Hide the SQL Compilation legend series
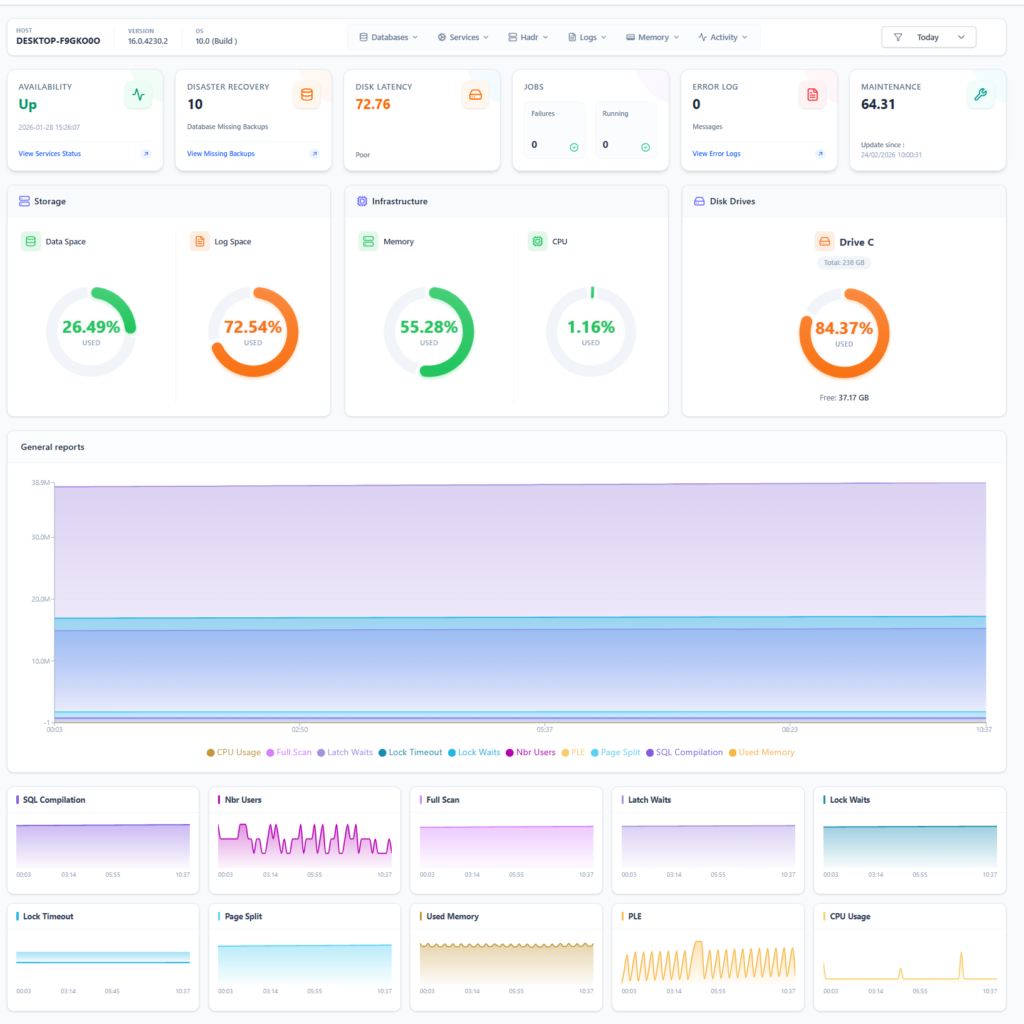Image resolution: width=1024 pixels, height=1024 pixels. coord(684,752)
